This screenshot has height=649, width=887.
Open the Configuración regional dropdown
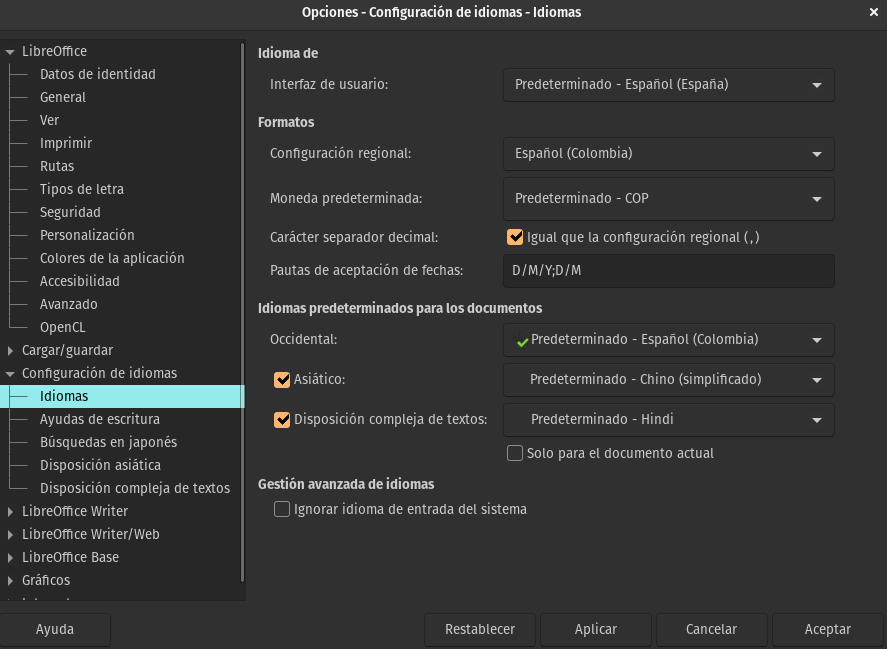(669, 154)
